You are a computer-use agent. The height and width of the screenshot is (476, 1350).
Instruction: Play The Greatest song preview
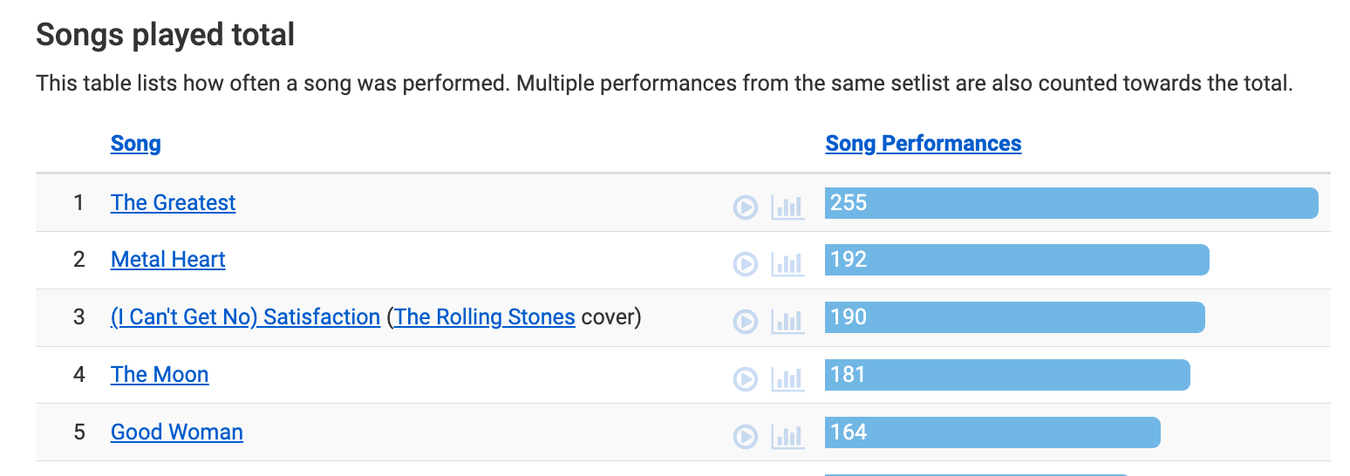745,207
